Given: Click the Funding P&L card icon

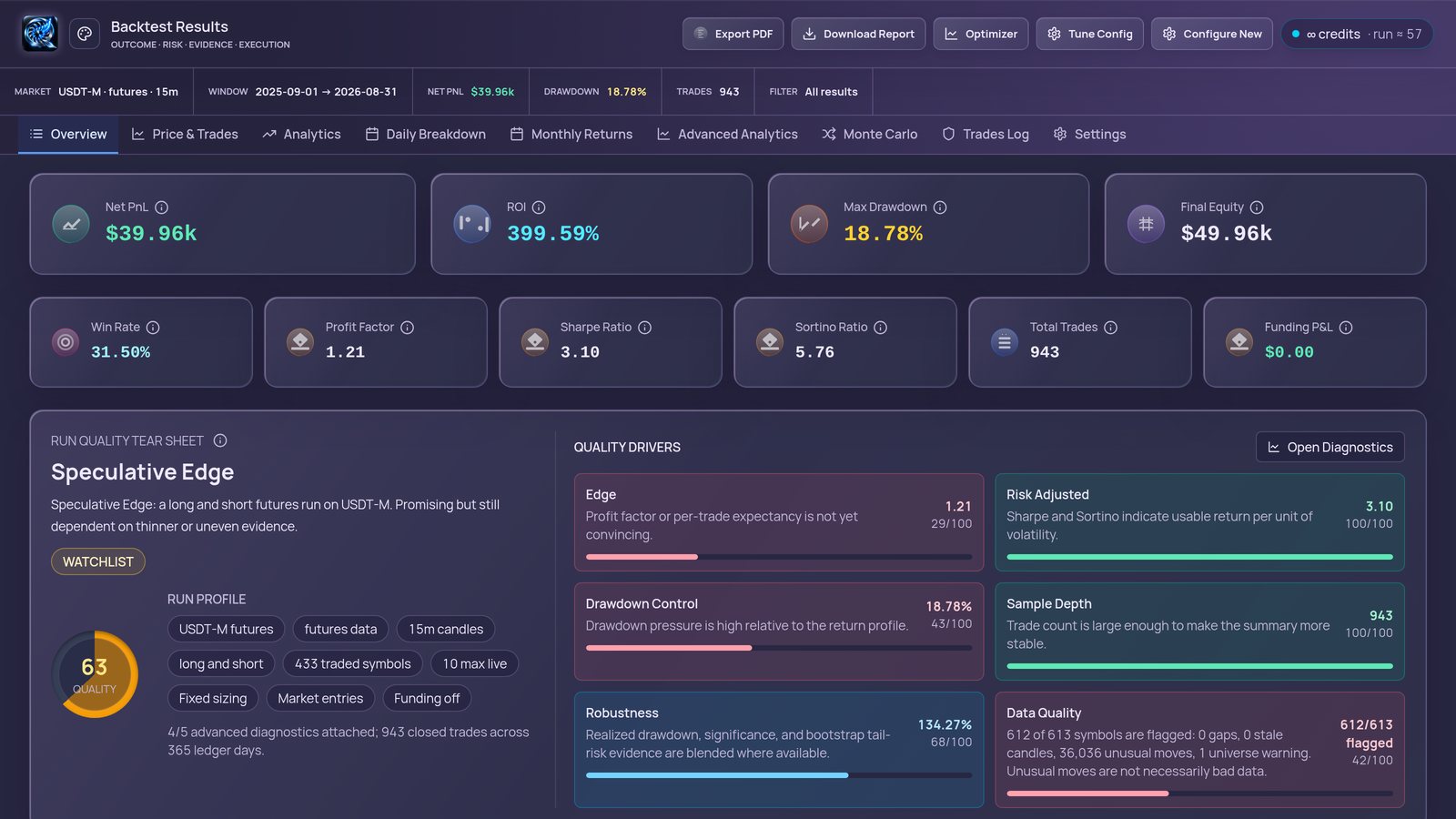Looking at the screenshot, I should coord(1239,342).
